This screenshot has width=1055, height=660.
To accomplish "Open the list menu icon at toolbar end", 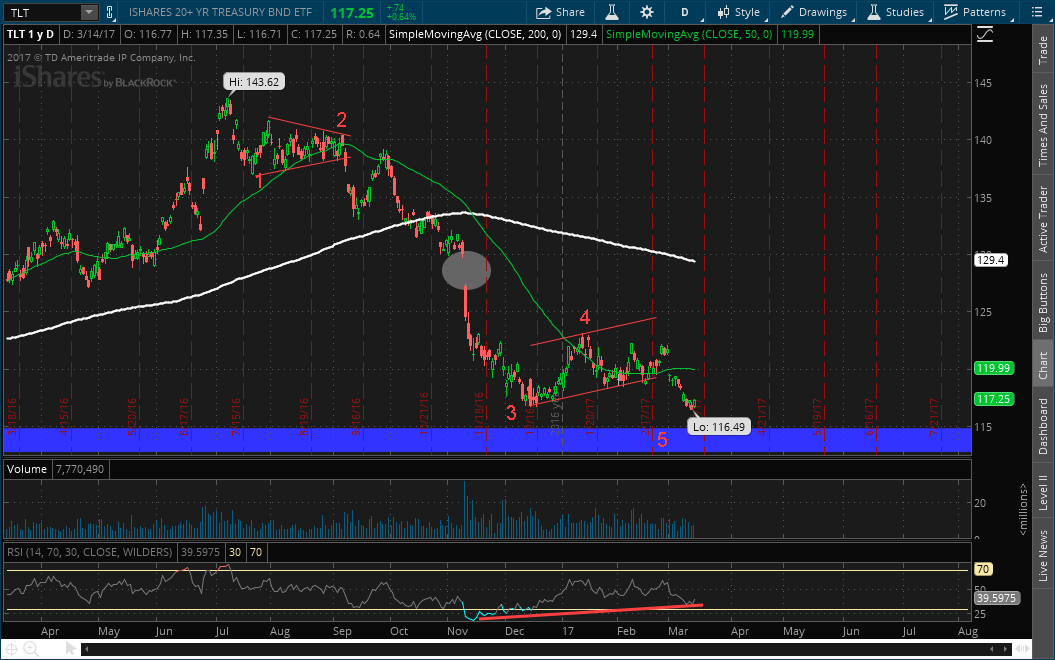I will point(1037,12).
